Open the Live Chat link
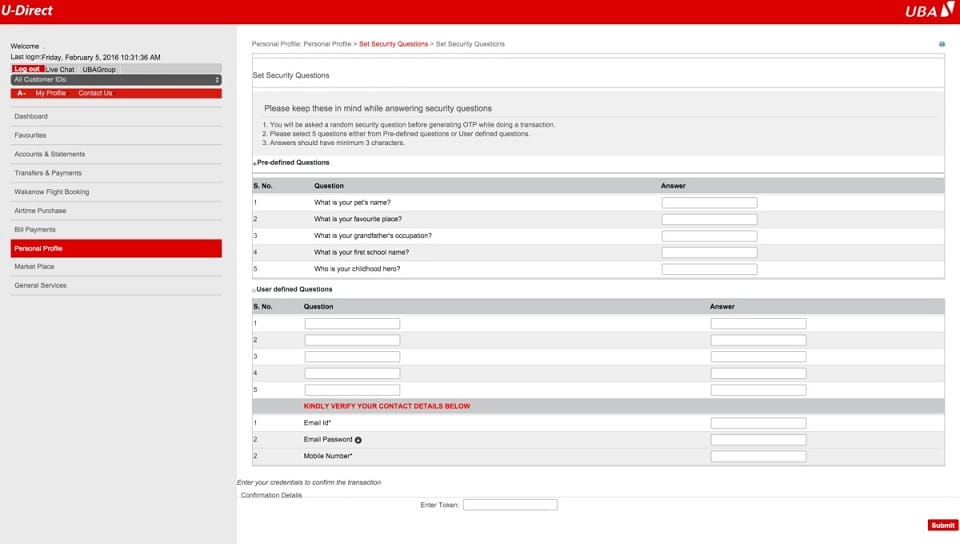960x544 pixels. (x=60, y=69)
